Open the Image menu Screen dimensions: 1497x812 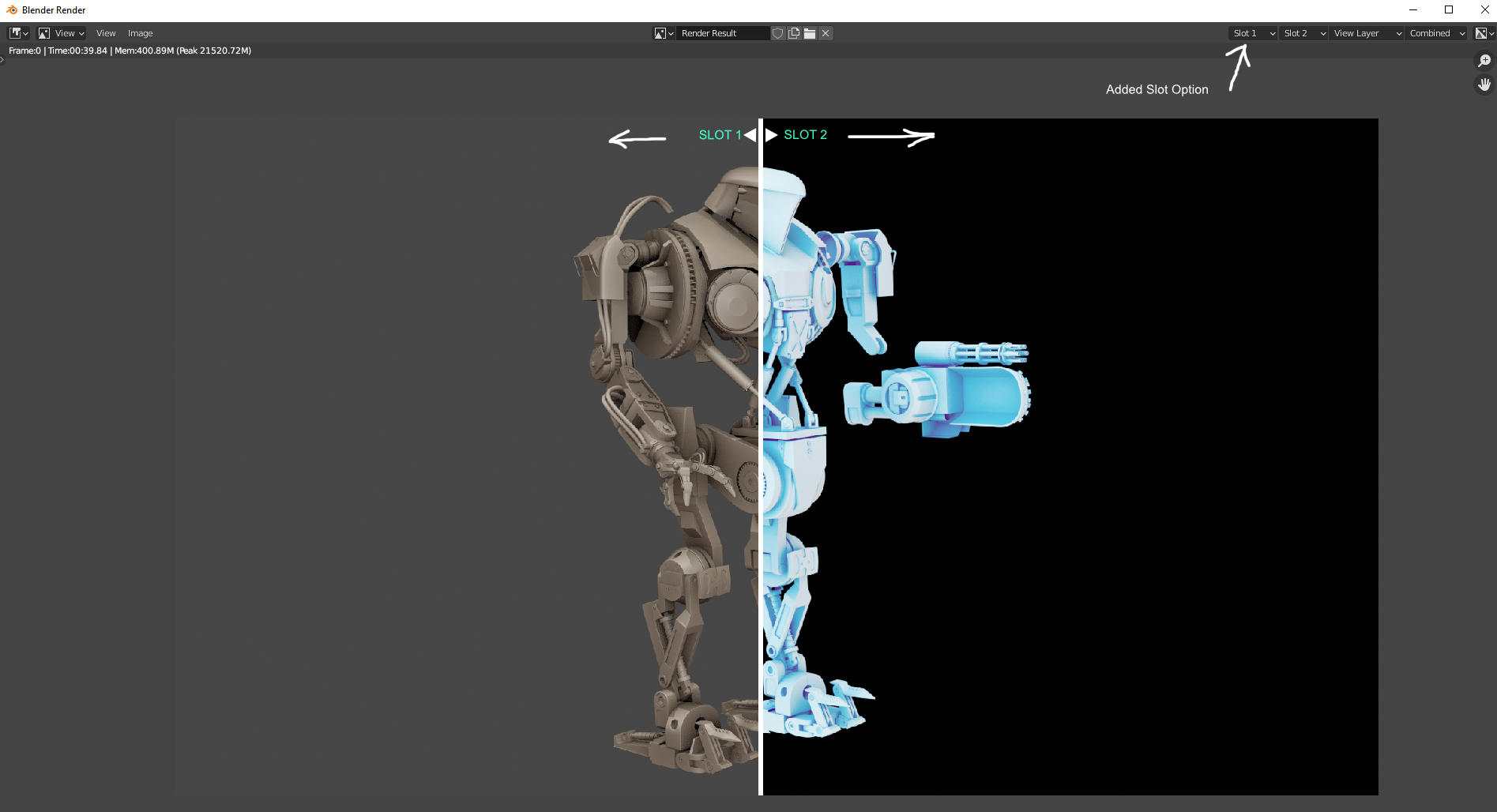pyautogui.click(x=141, y=33)
